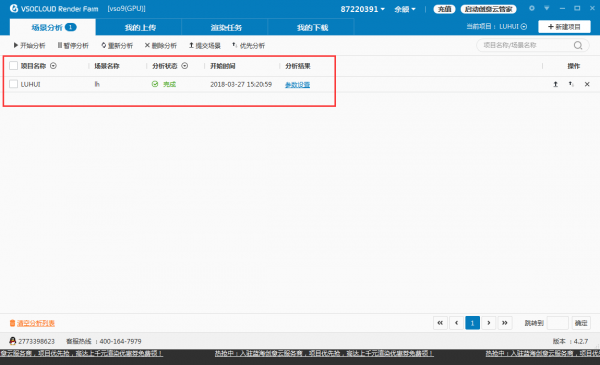Click the QQ contact 2773398623
This screenshot has height=365, width=600.
point(32,341)
